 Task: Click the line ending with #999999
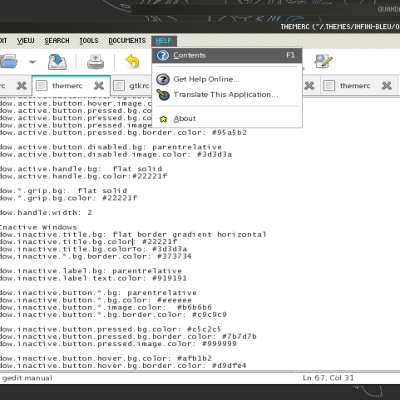tap(118, 344)
